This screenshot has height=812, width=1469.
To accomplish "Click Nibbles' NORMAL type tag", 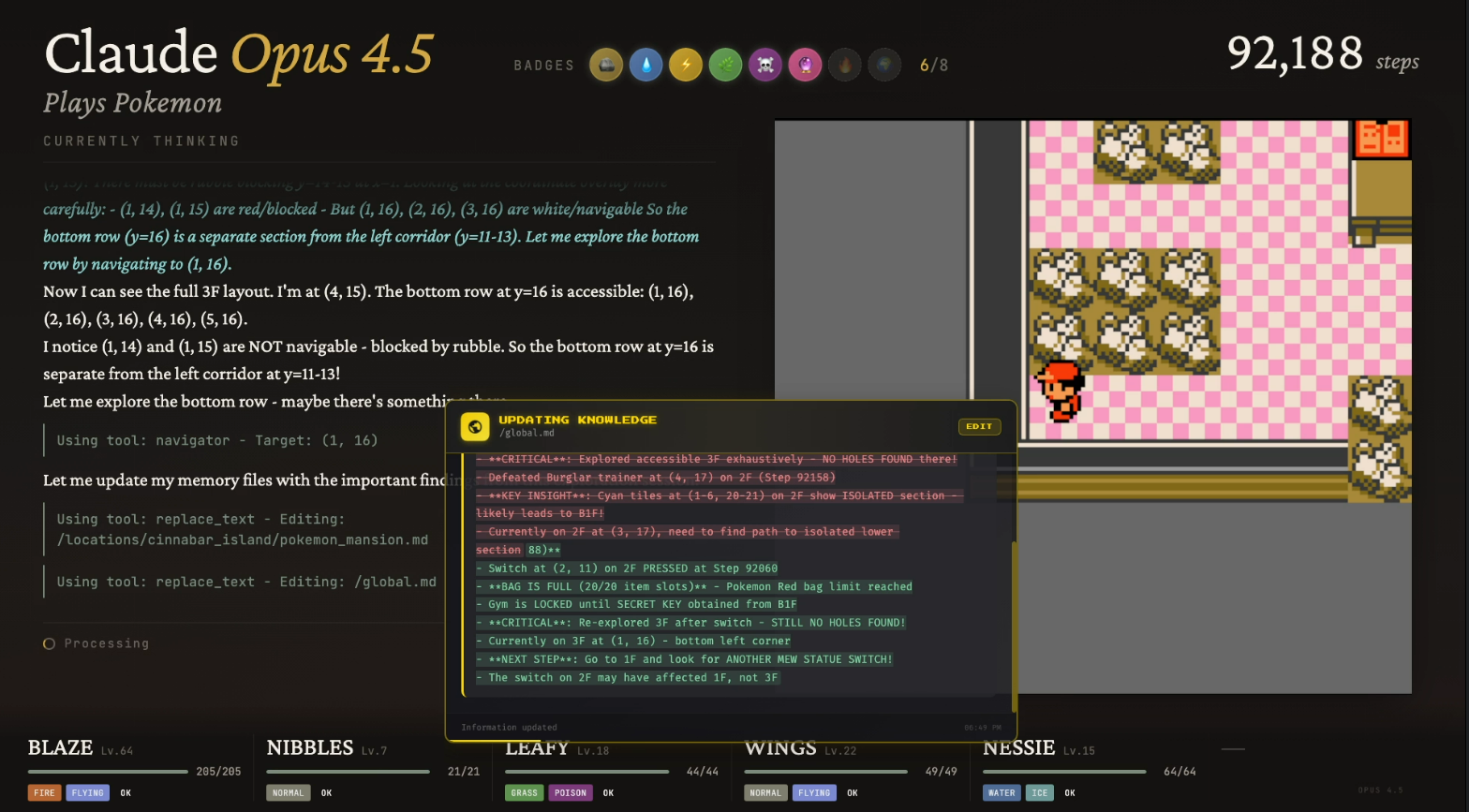I will [288, 792].
